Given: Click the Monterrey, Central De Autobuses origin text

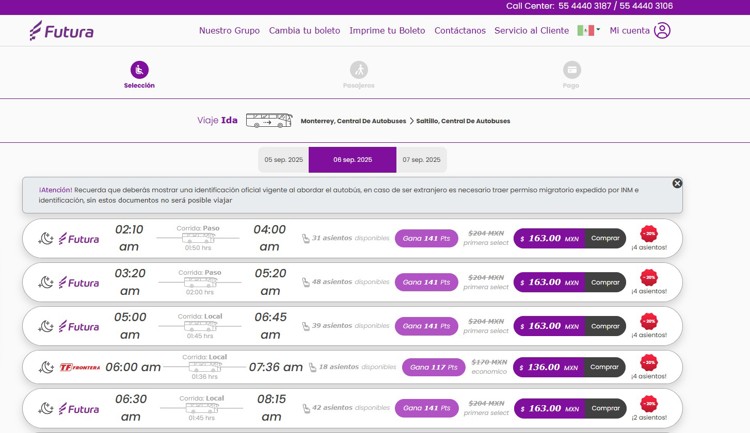Looking at the screenshot, I should (x=353, y=121).
